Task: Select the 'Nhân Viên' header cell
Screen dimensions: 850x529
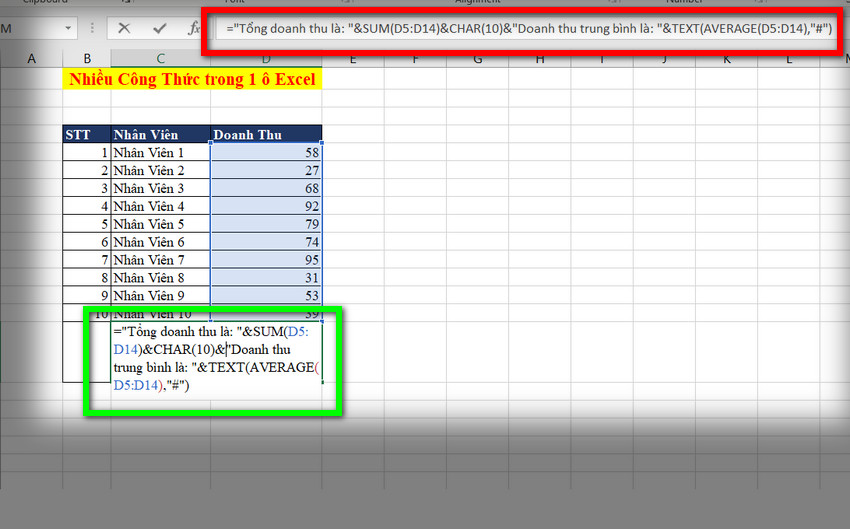Action: 160,134
